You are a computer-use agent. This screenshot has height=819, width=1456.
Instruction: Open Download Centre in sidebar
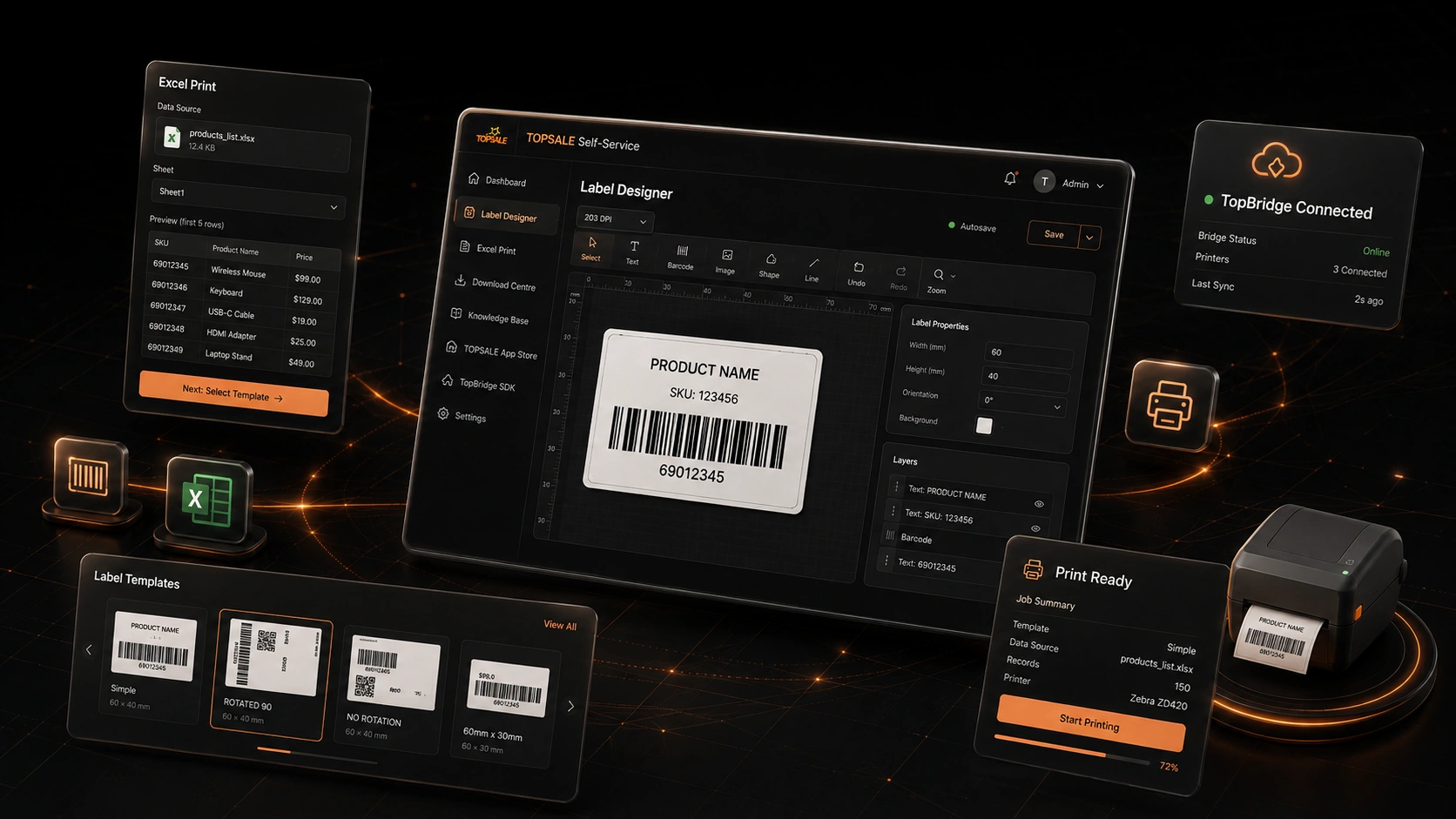pyautogui.click(x=495, y=284)
